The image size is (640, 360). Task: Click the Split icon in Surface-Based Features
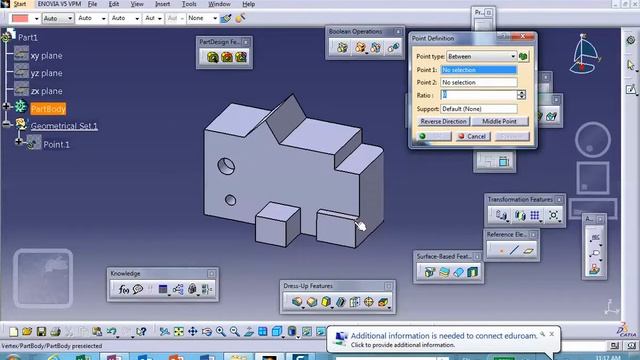(429, 272)
